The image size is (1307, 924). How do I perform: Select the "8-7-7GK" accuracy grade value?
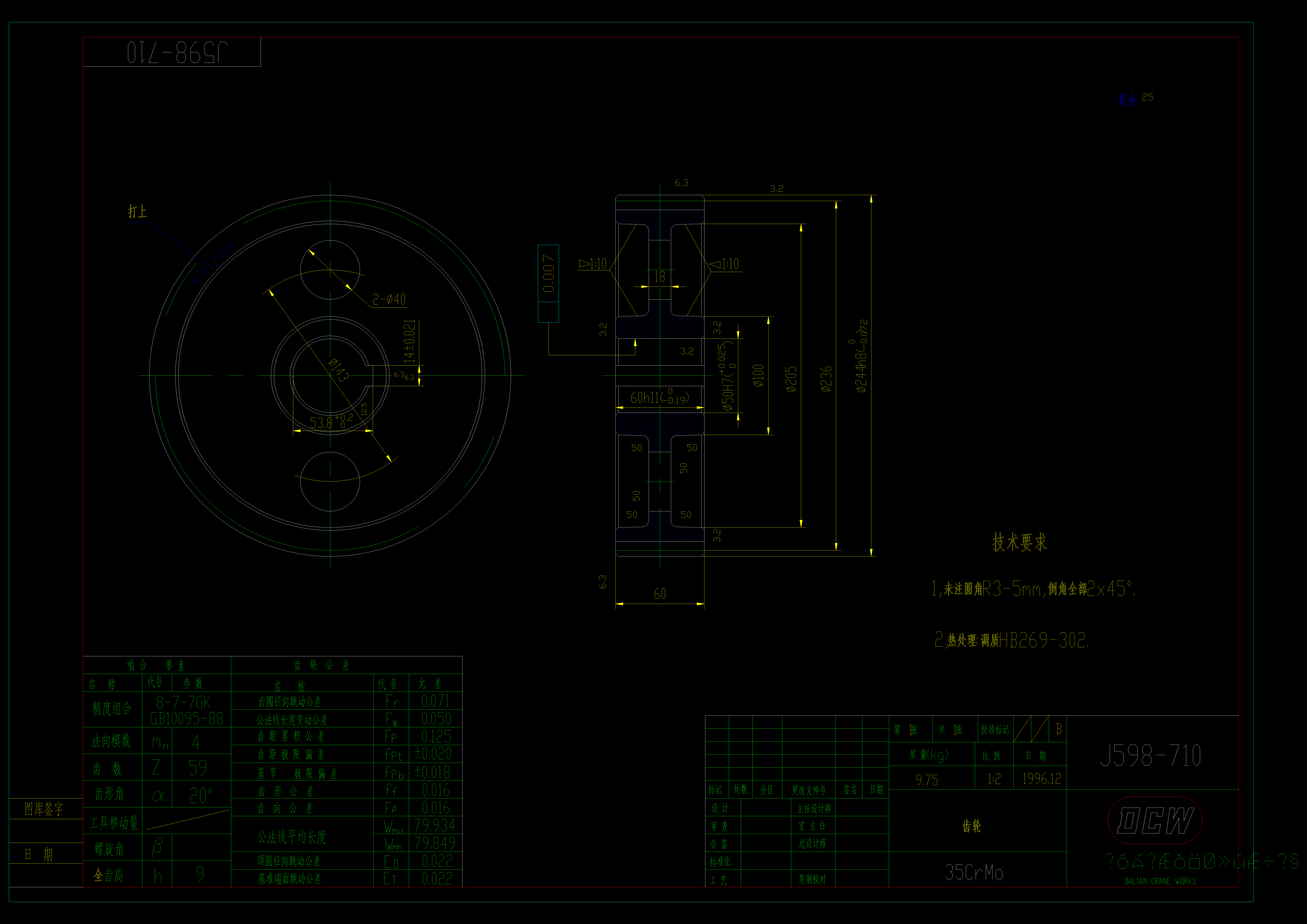[183, 702]
